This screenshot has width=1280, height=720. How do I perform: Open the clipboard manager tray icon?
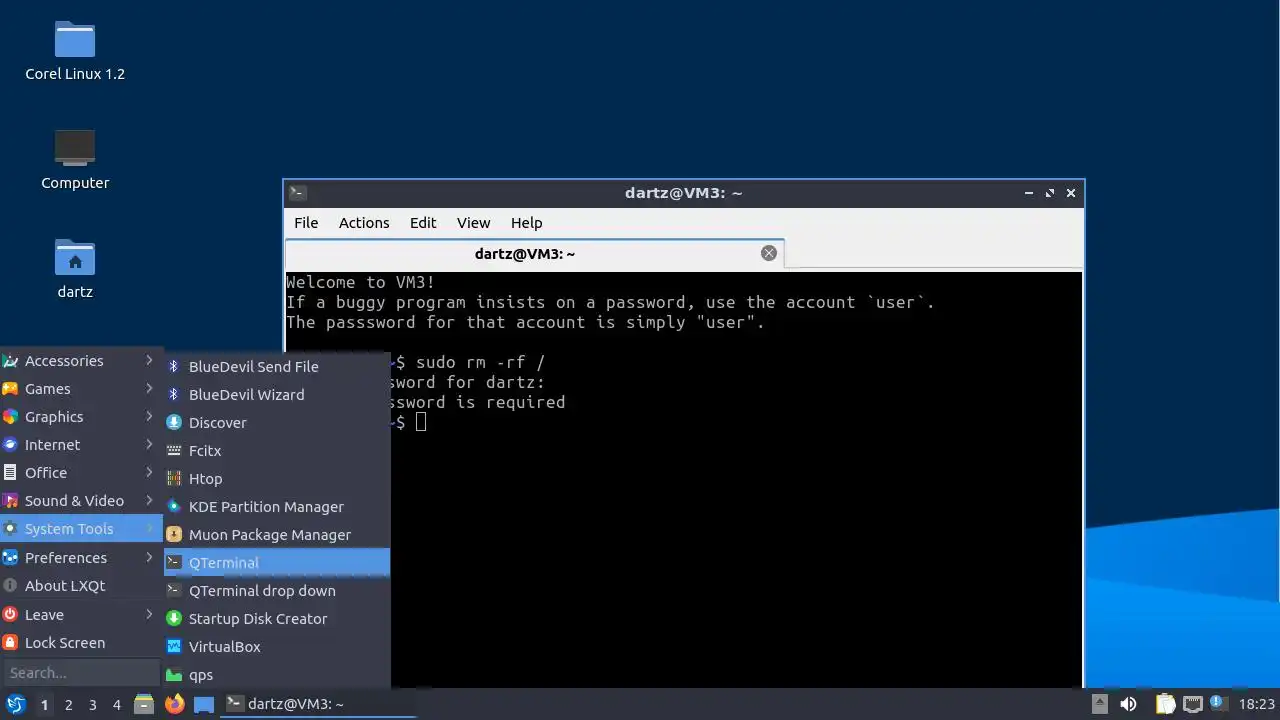pyautogui.click(x=1166, y=704)
